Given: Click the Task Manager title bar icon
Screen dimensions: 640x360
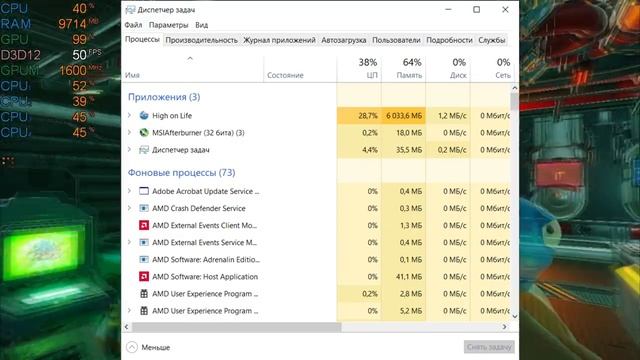Looking at the screenshot, I should 130,10.
